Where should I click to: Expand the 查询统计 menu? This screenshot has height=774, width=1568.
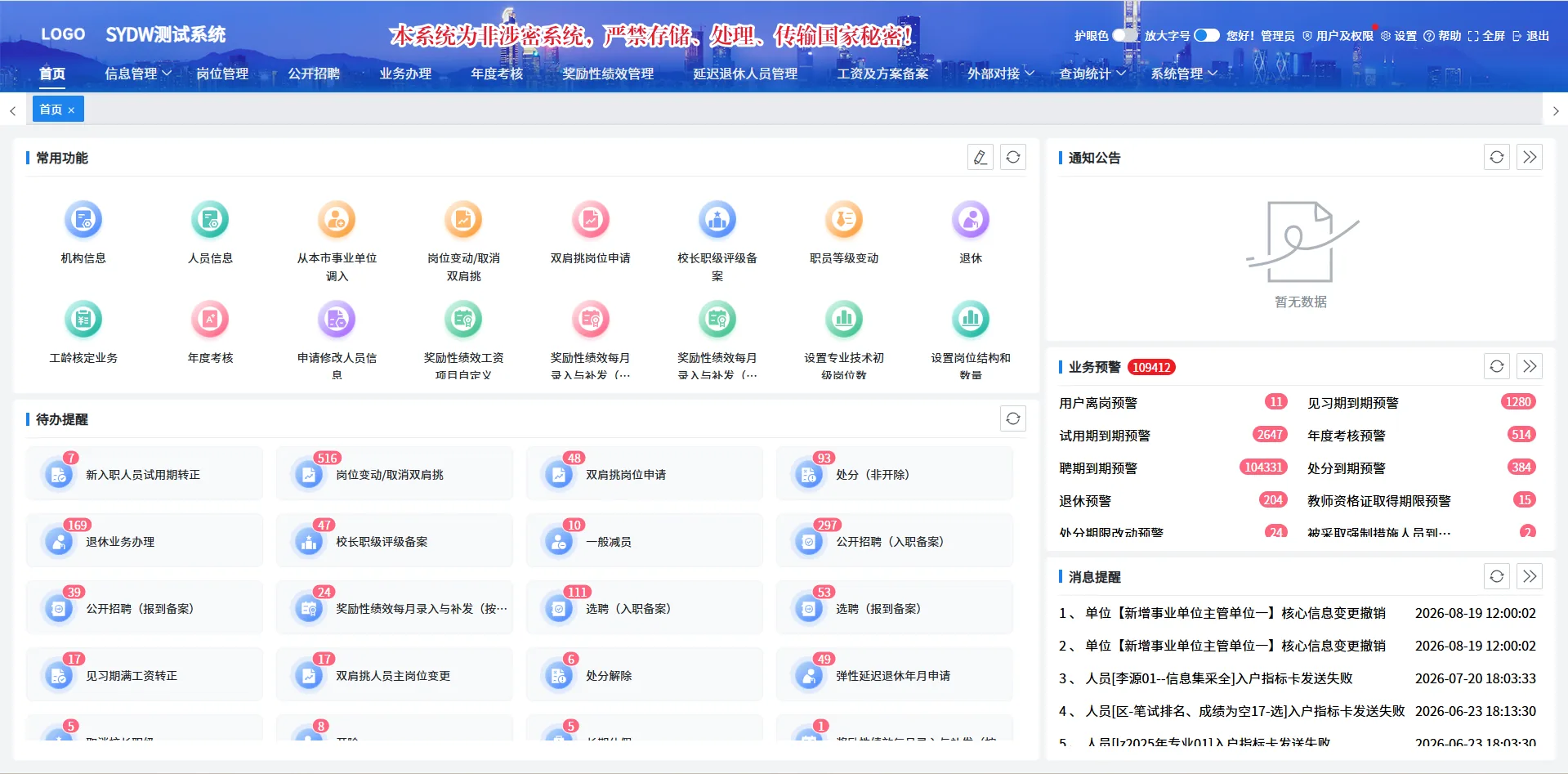pos(1092,74)
